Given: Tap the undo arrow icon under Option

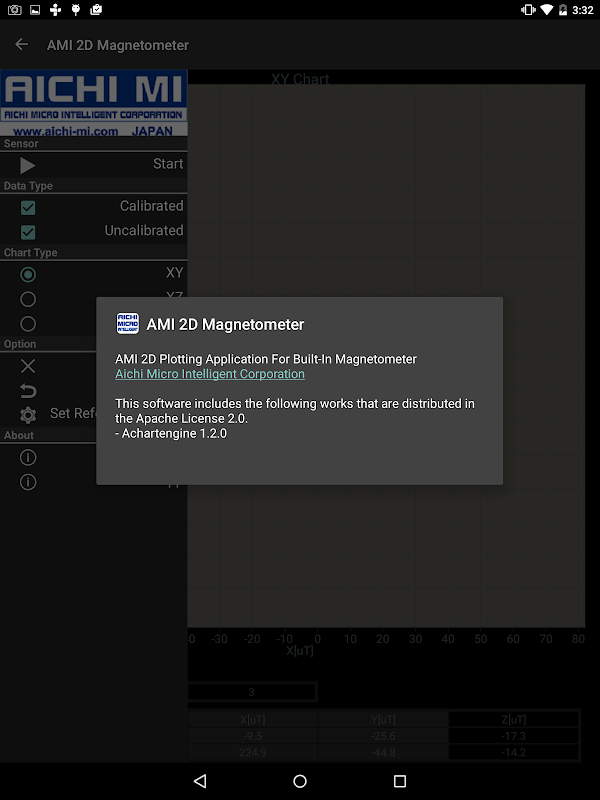Looking at the screenshot, I should 28,391.
